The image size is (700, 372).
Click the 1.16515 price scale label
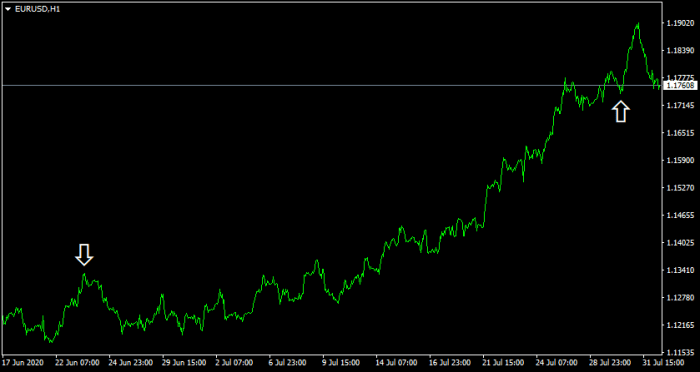coord(680,133)
